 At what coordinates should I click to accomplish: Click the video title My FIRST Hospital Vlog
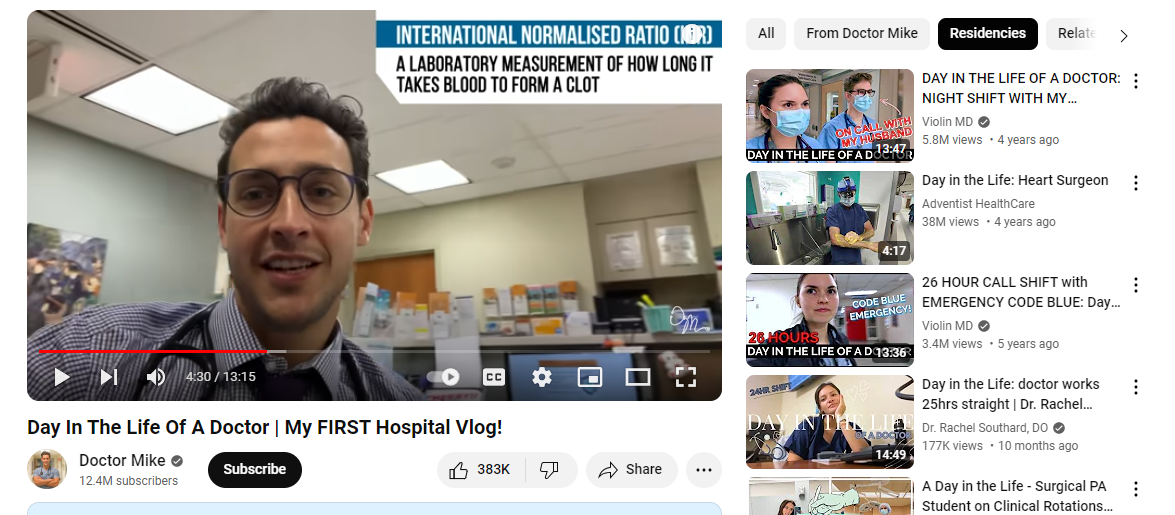coord(265,427)
